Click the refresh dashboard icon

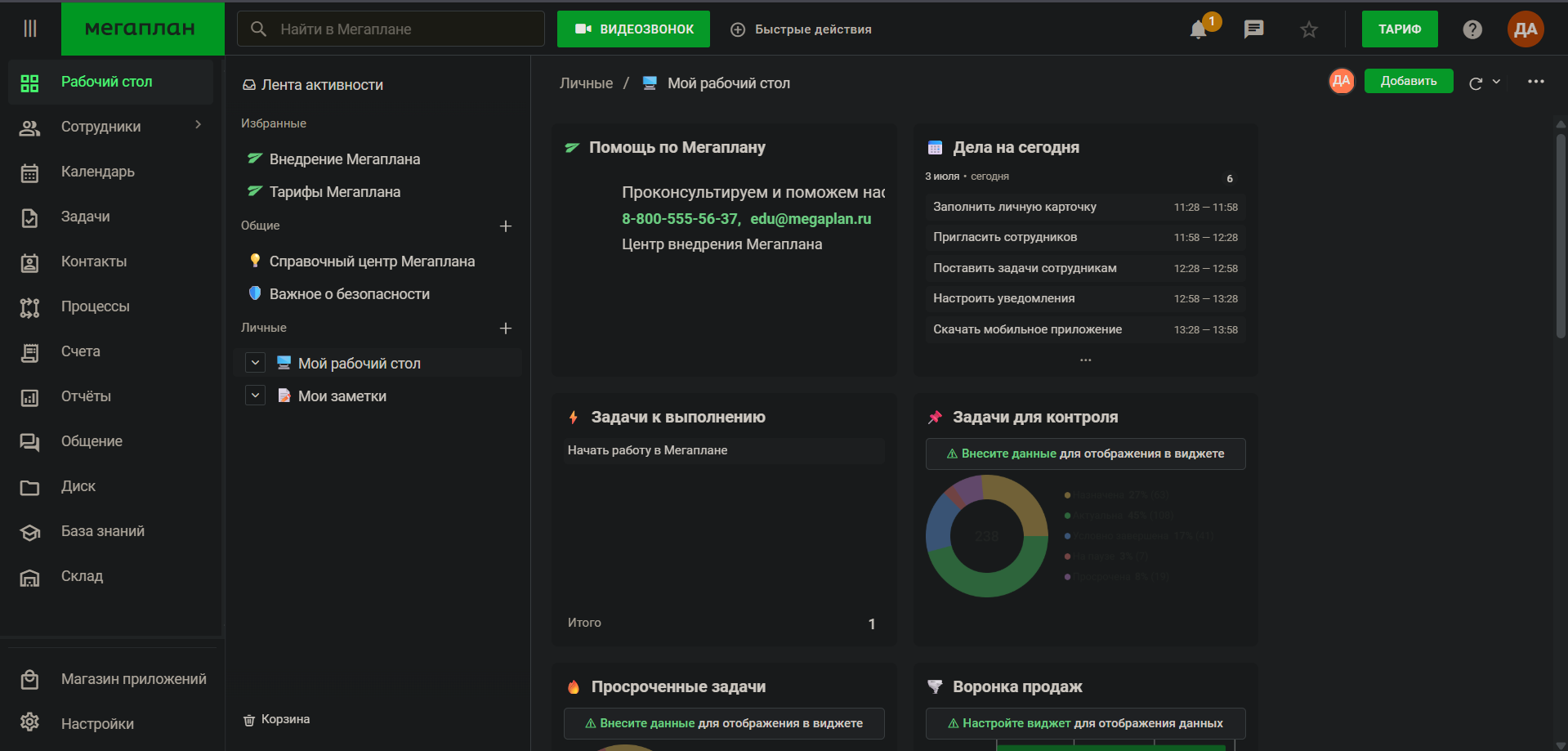click(1476, 83)
